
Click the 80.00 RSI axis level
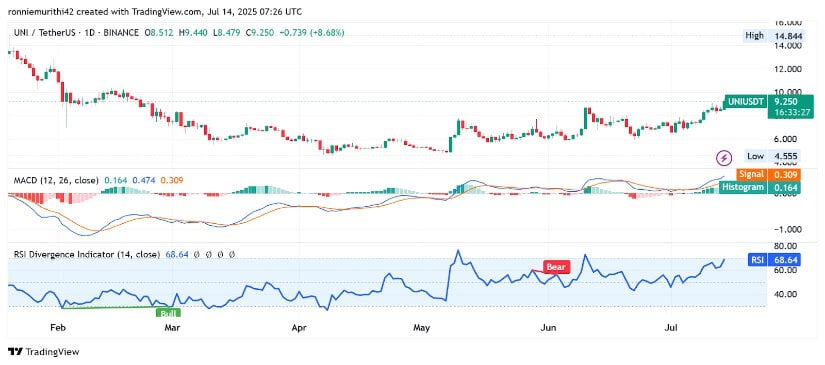[787, 246]
